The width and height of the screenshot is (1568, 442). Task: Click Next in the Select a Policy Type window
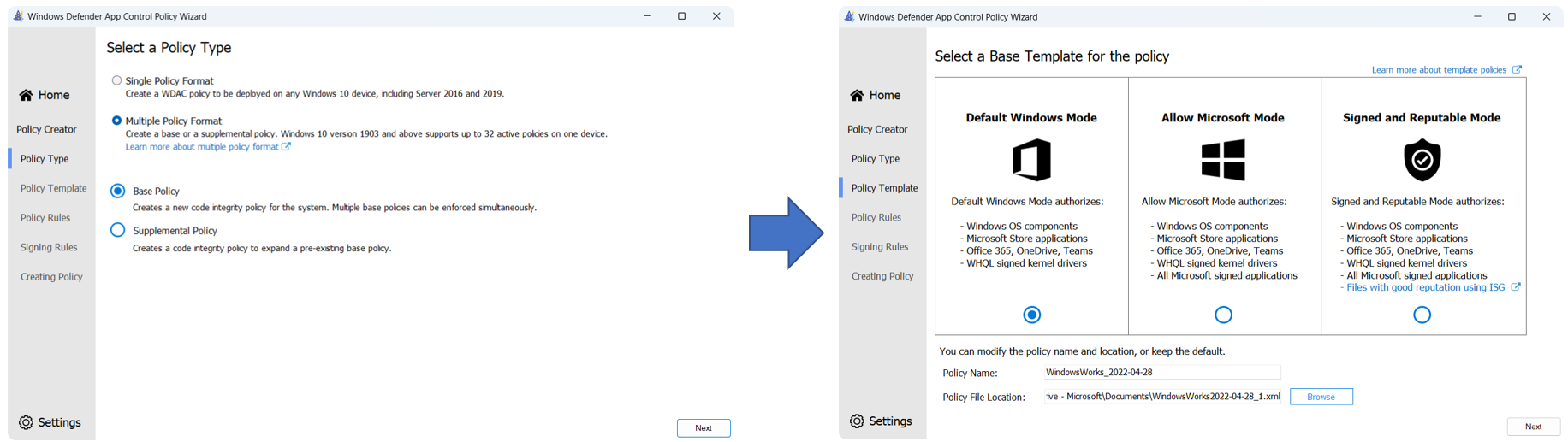[x=703, y=428]
